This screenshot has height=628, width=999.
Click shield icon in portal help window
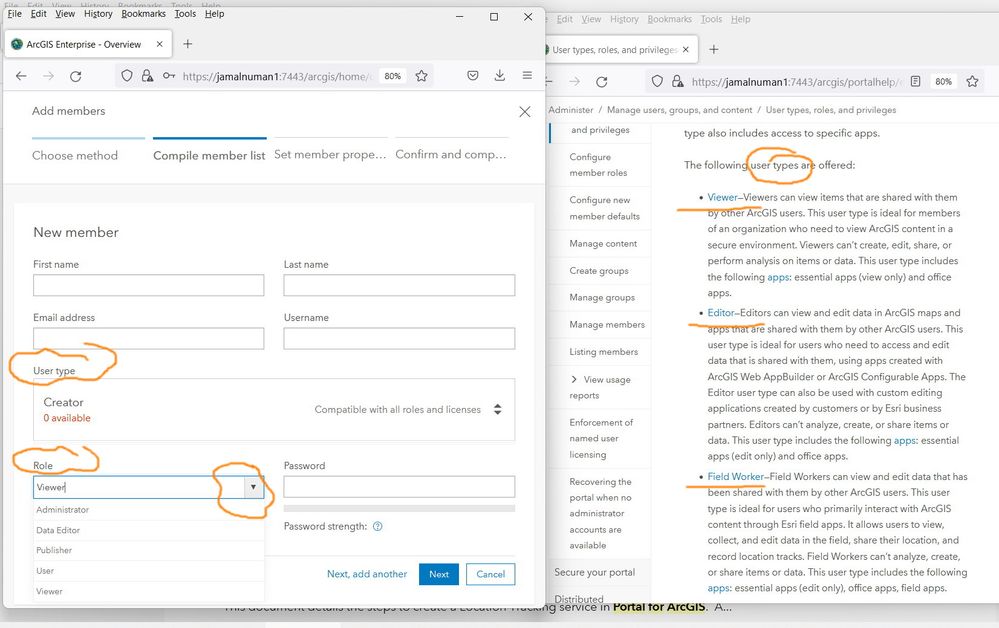(657, 82)
